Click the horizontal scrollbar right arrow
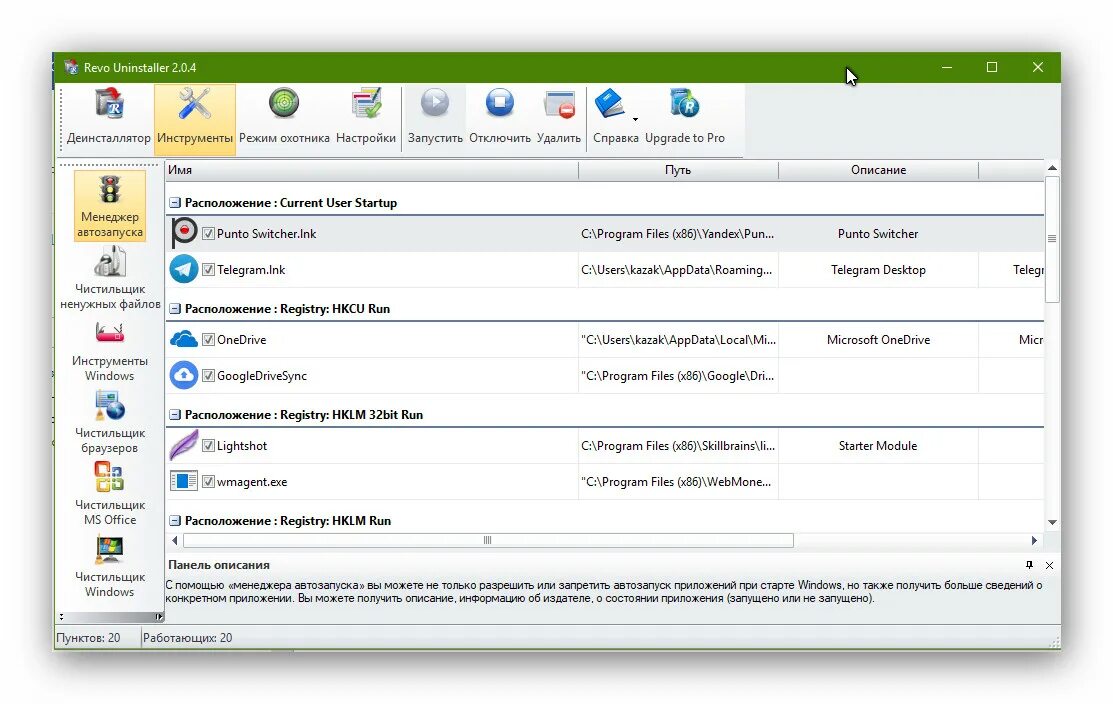1113x704 pixels. coord(1034,540)
